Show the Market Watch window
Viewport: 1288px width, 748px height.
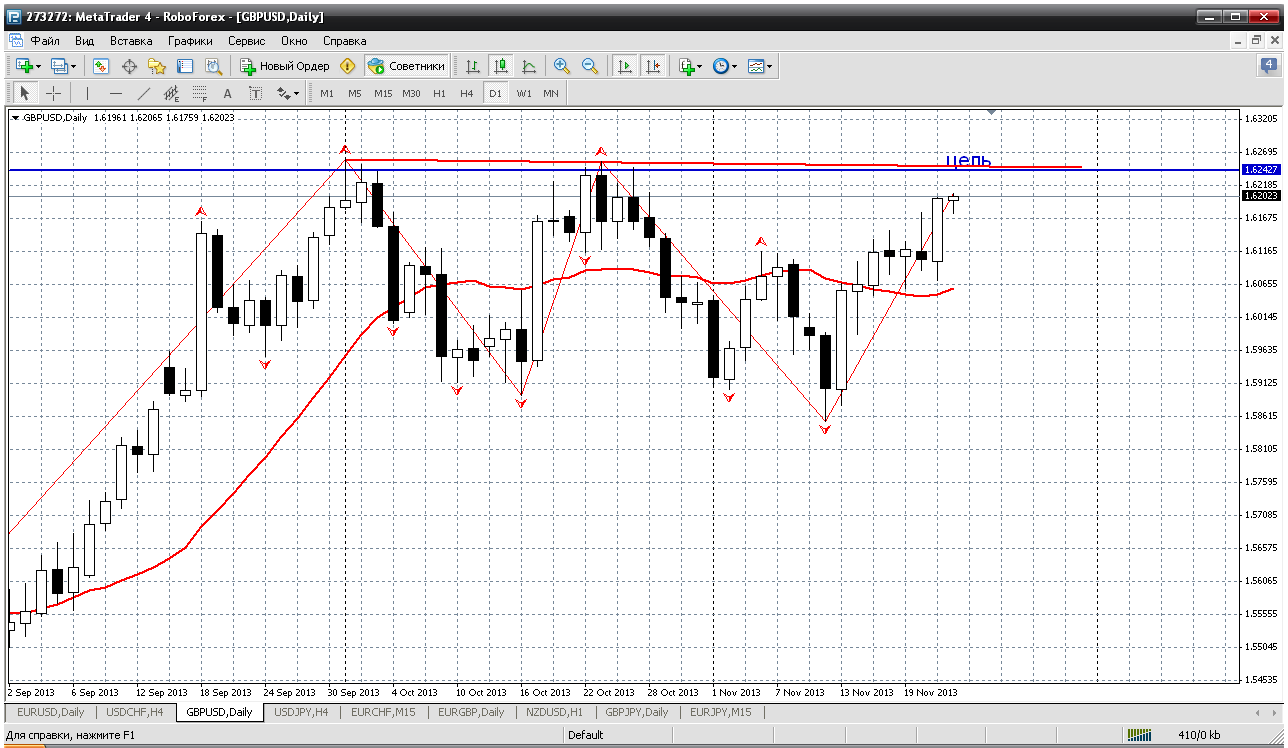tap(101, 66)
